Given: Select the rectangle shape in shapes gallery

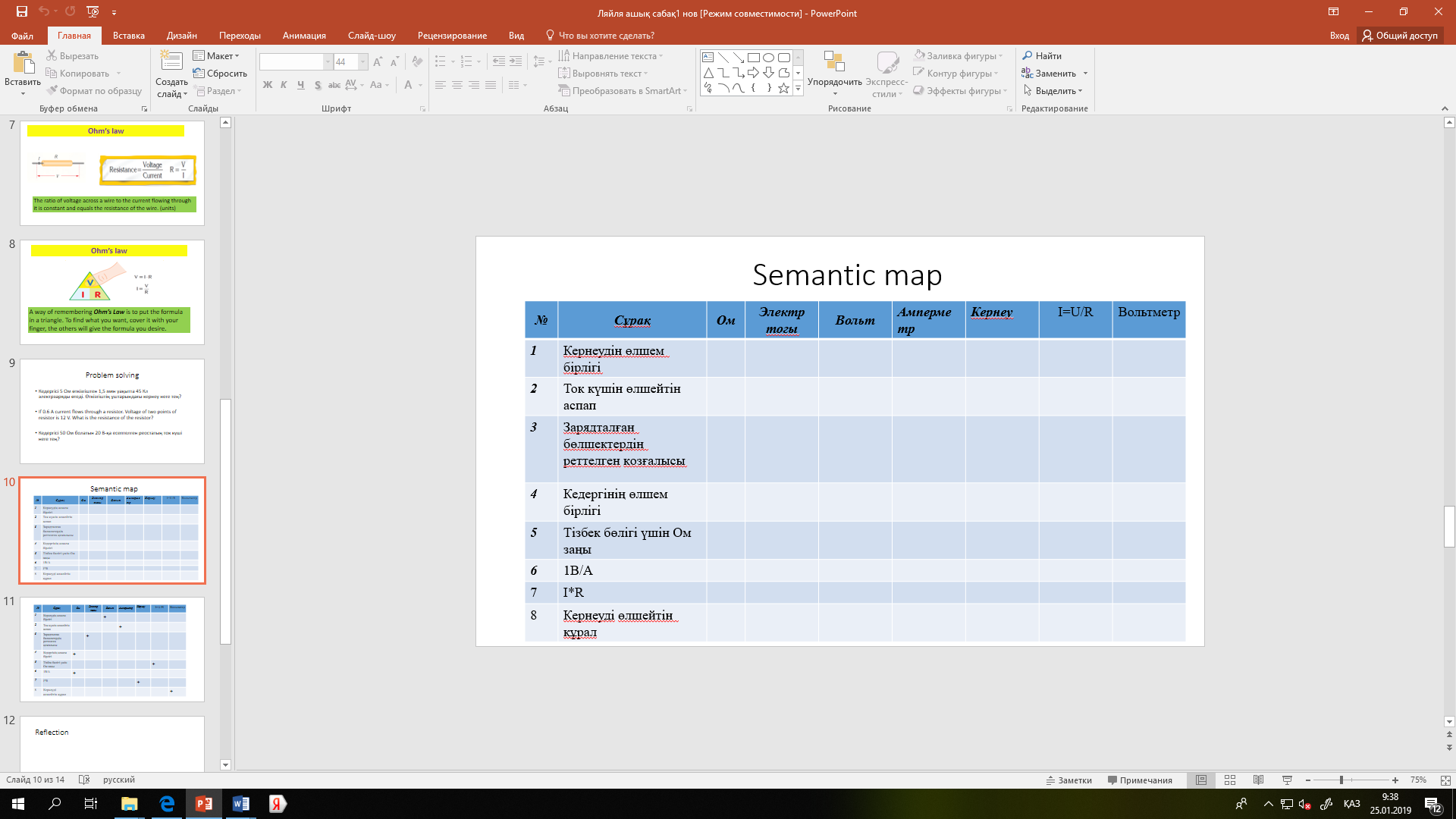Looking at the screenshot, I should [753, 58].
